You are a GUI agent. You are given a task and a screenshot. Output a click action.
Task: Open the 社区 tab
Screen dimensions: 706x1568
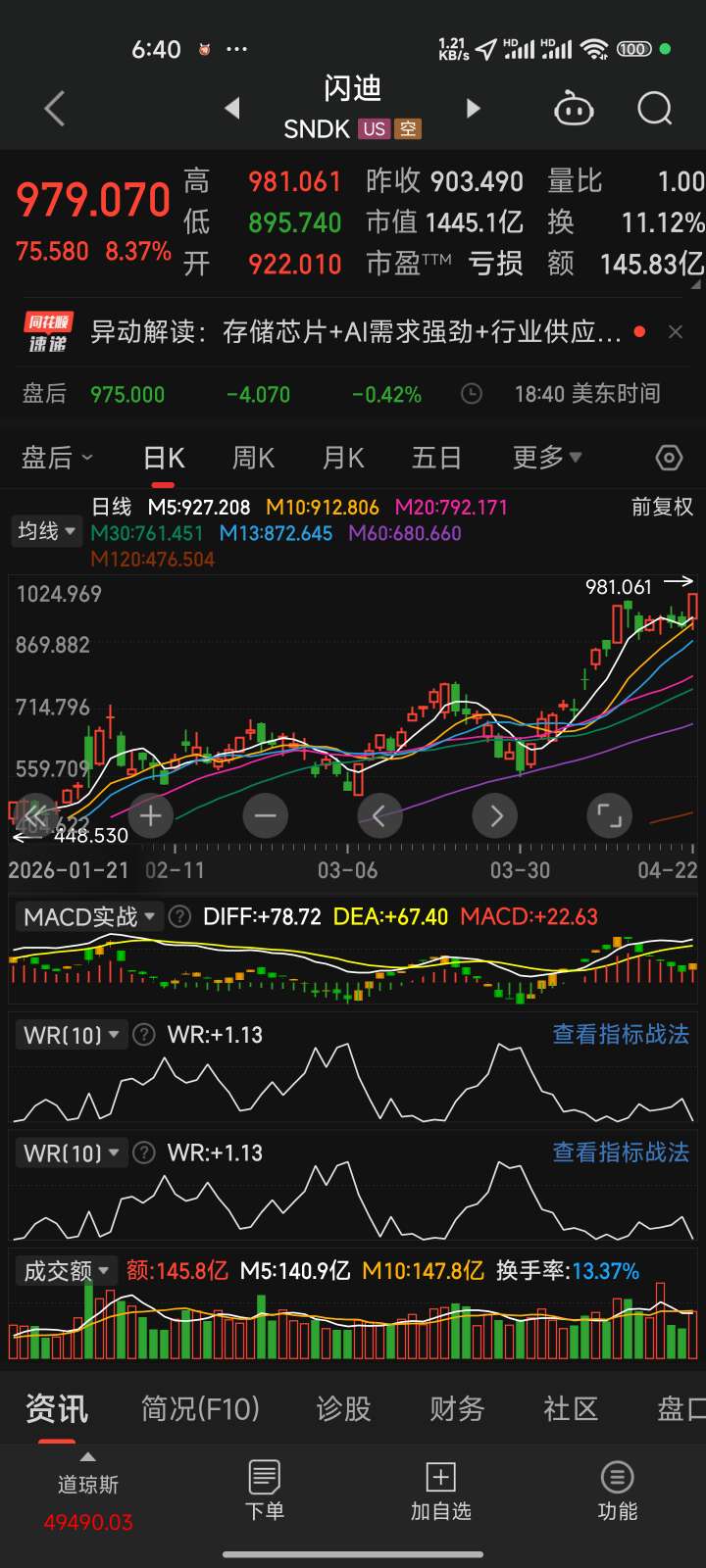pos(571,1409)
